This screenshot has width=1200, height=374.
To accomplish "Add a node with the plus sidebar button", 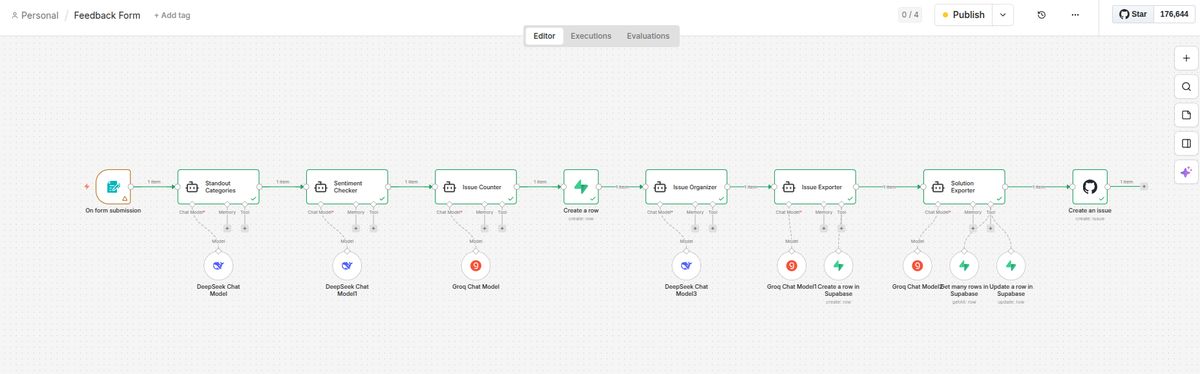I will (1186, 58).
